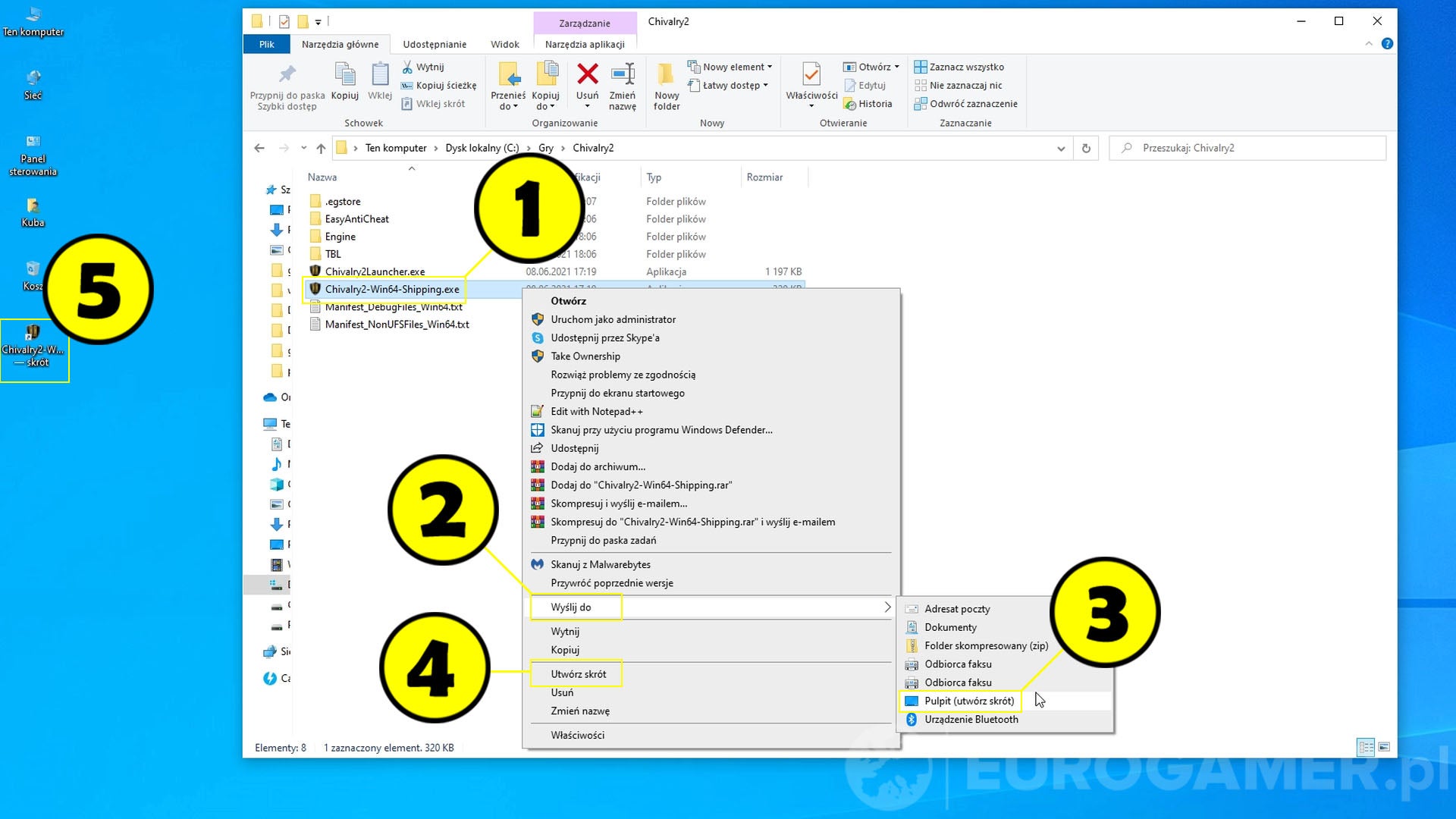Select the Ten komputer desktop icon
The height and width of the screenshot is (819, 1456).
[x=33, y=21]
